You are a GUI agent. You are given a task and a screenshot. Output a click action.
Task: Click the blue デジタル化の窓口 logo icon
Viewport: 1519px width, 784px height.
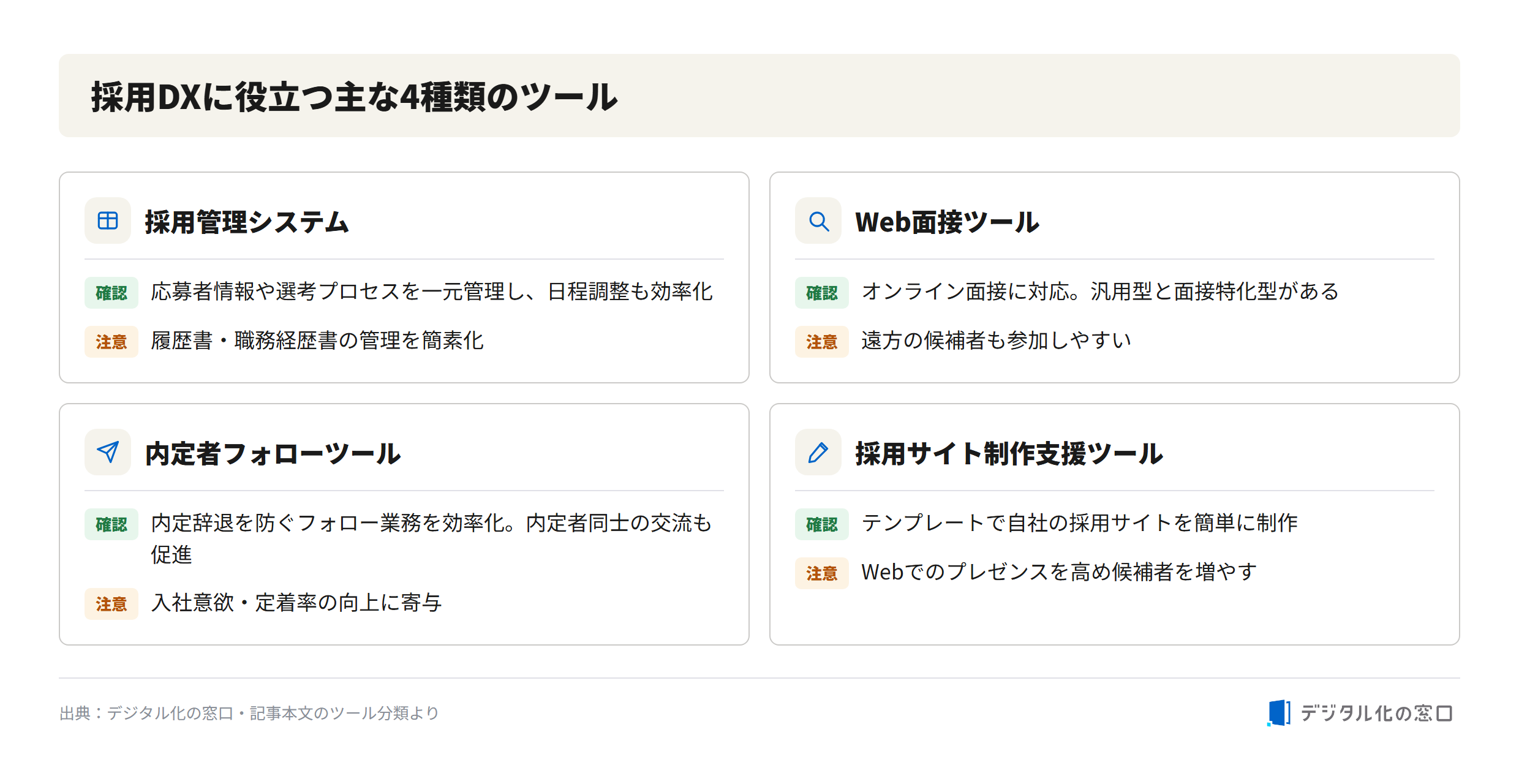[x=1279, y=713]
